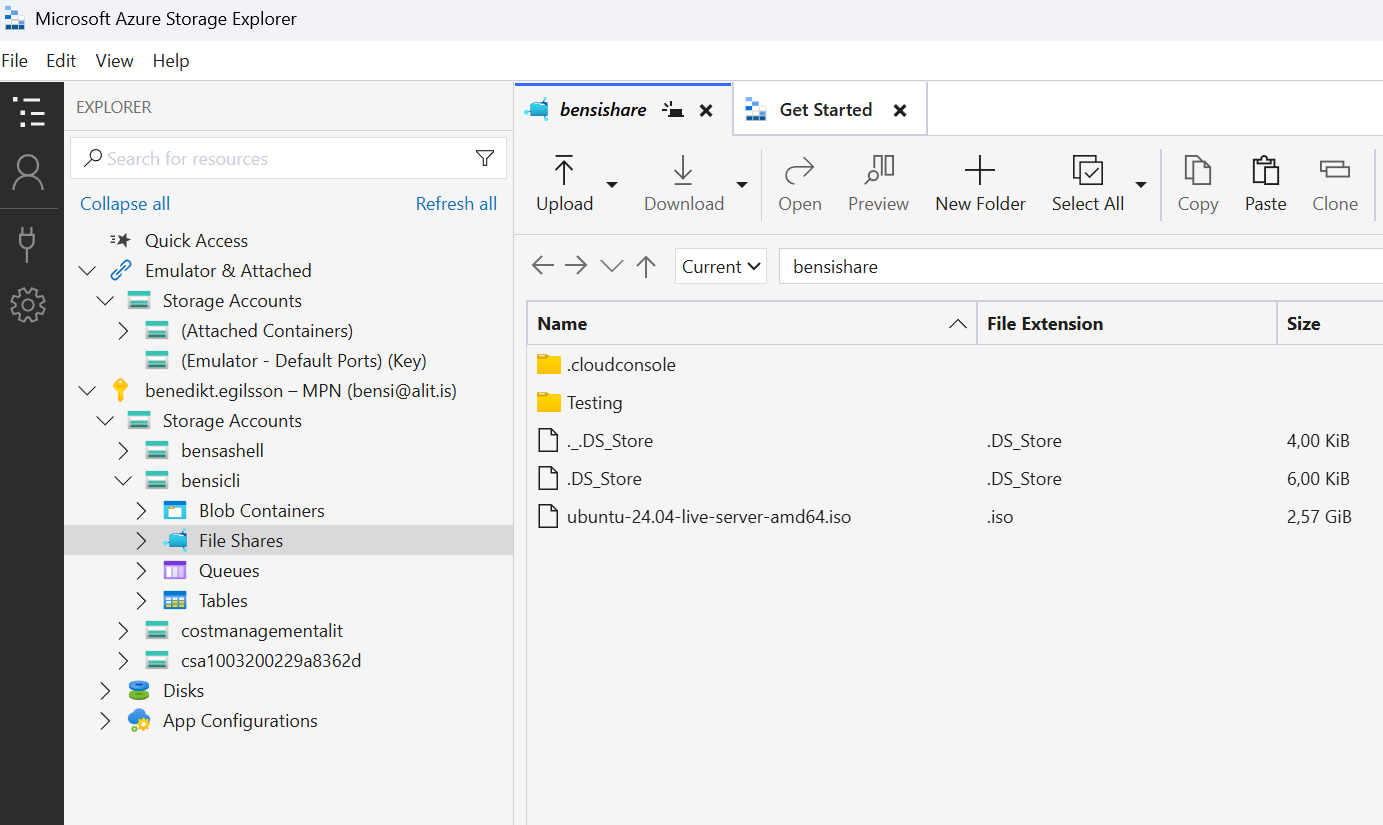This screenshot has width=1383, height=825.
Task: Select the ._.DS_Store file row
Action: (955, 440)
